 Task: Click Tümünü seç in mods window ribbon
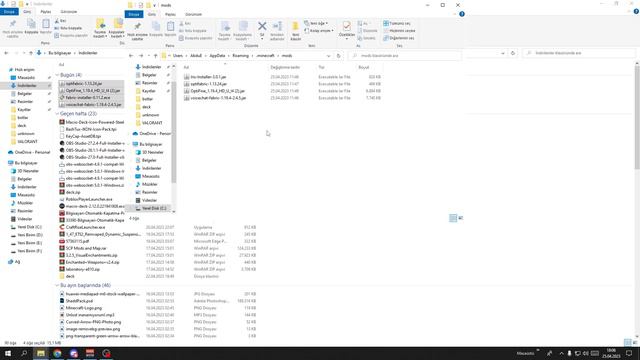[x=396, y=24]
